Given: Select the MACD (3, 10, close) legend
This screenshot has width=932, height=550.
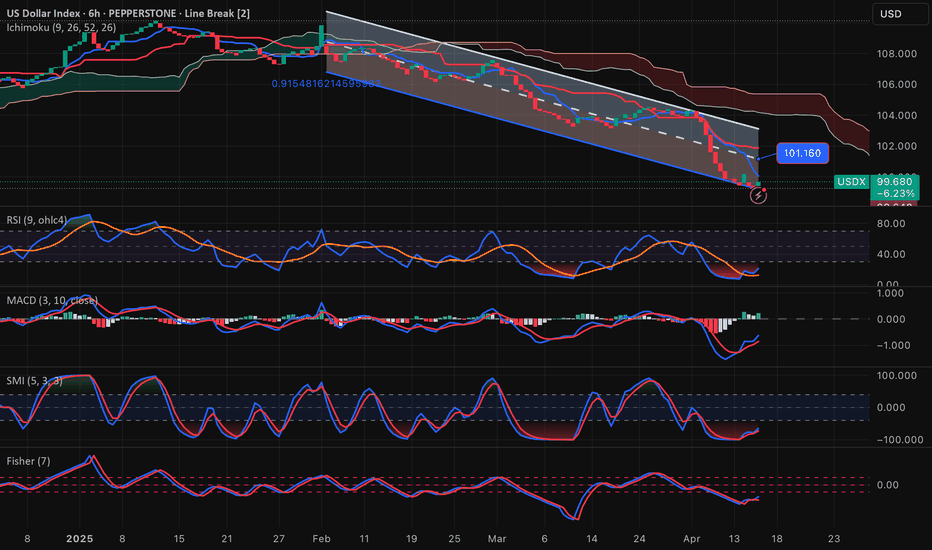Looking at the screenshot, I should pos(52,300).
